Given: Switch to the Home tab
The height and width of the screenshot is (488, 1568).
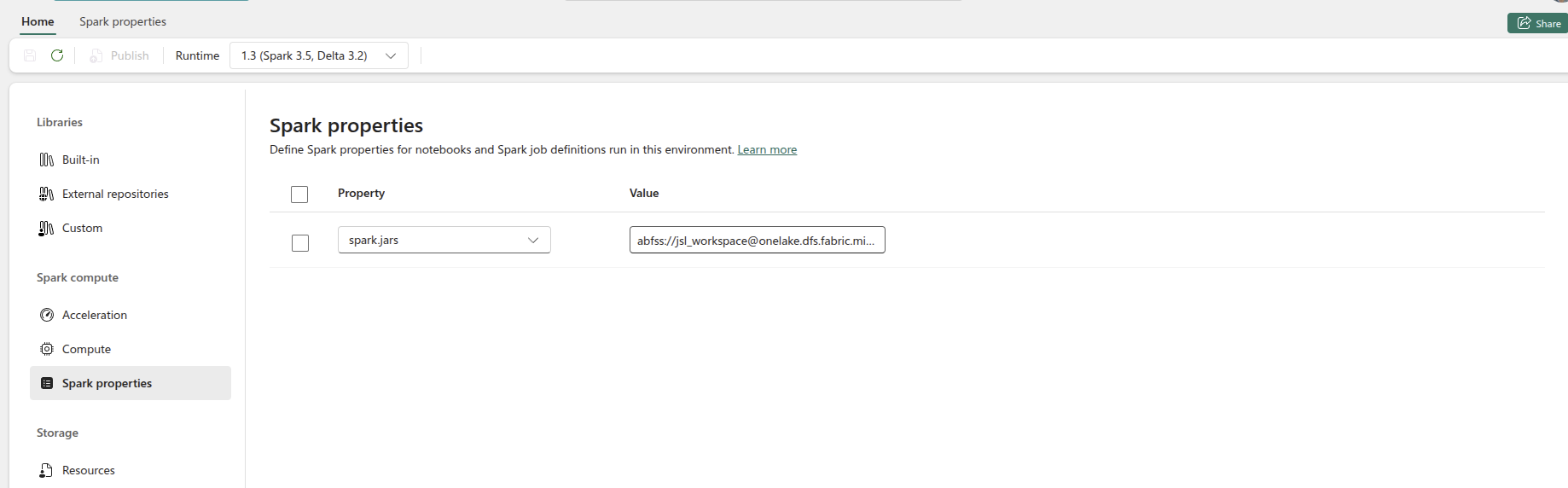Looking at the screenshot, I should pos(38,21).
